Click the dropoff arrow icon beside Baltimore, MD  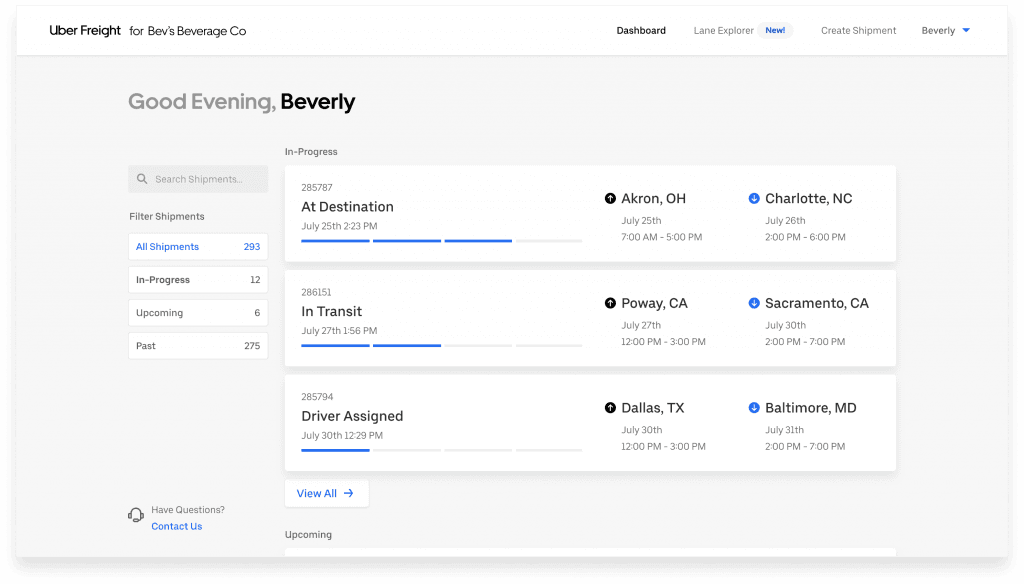click(754, 408)
